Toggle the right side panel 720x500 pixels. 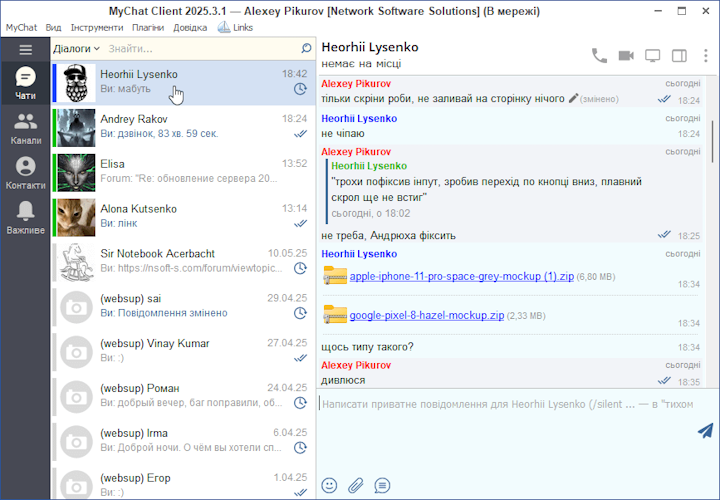coord(679,56)
